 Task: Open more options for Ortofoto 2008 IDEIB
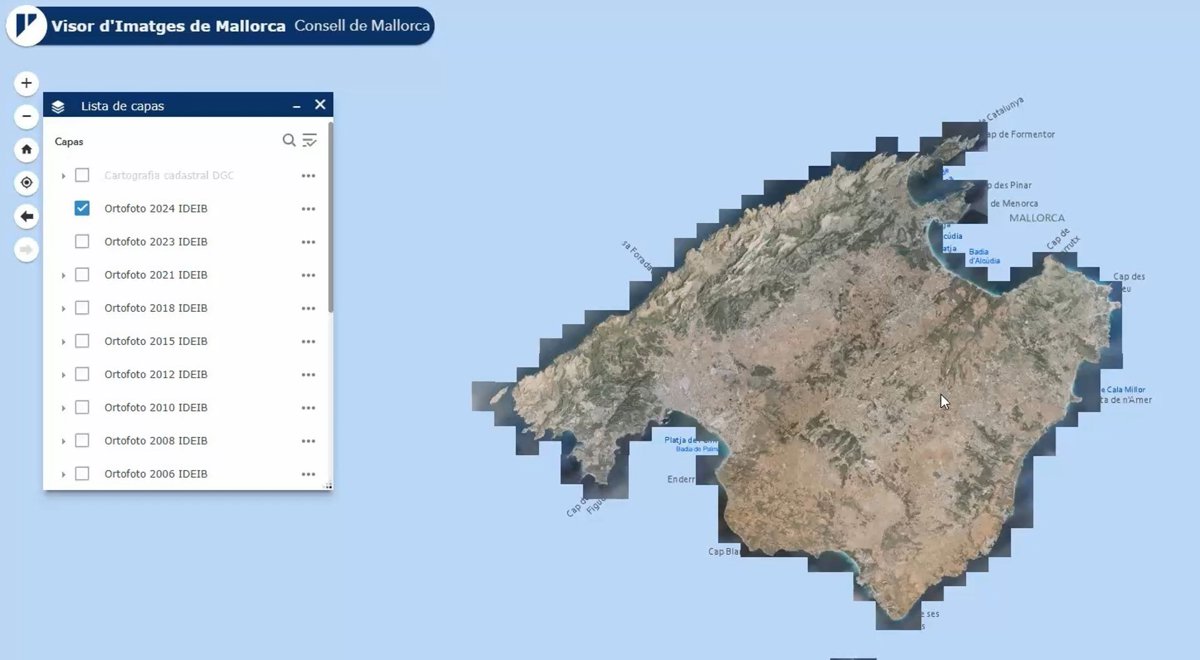tap(308, 441)
